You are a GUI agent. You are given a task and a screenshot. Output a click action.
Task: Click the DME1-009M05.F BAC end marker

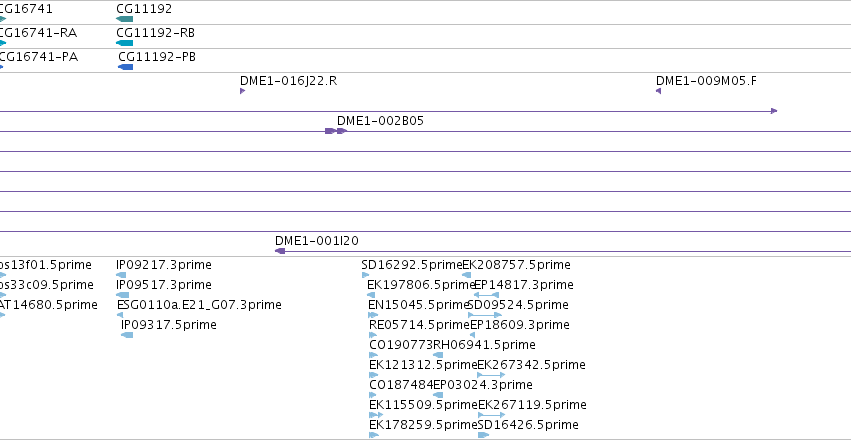pos(658,91)
